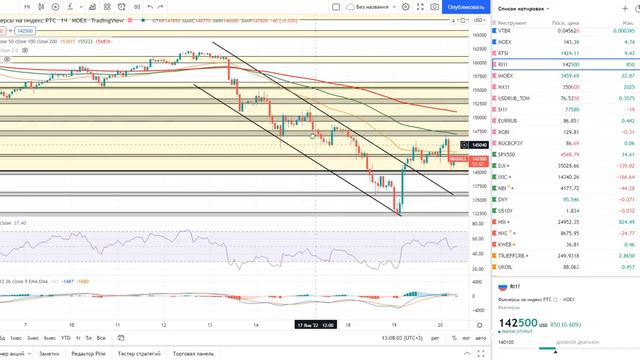Toggle the percent (%) scale
Image resolution: width=640 pixels, height=360 pixels.
454,338
